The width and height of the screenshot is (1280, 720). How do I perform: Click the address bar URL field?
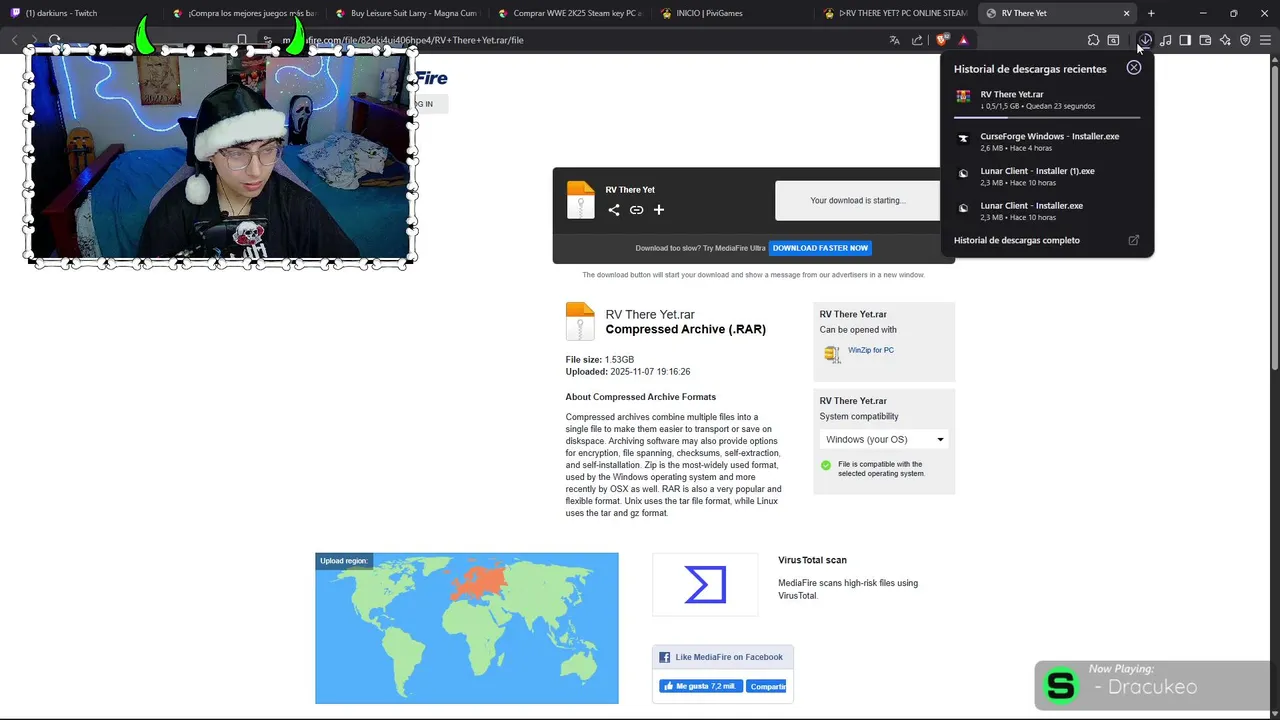pyautogui.click(x=570, y=40)
